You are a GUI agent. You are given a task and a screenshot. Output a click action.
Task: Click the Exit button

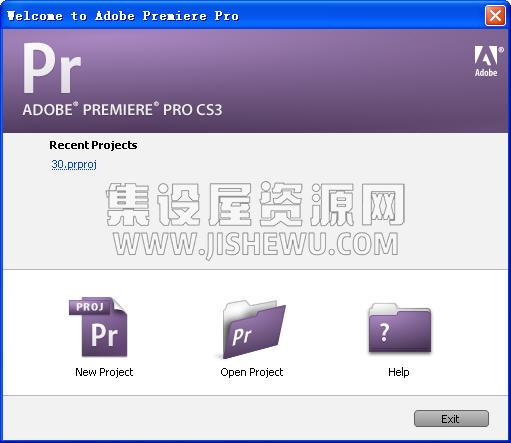[x=451, y=419]
